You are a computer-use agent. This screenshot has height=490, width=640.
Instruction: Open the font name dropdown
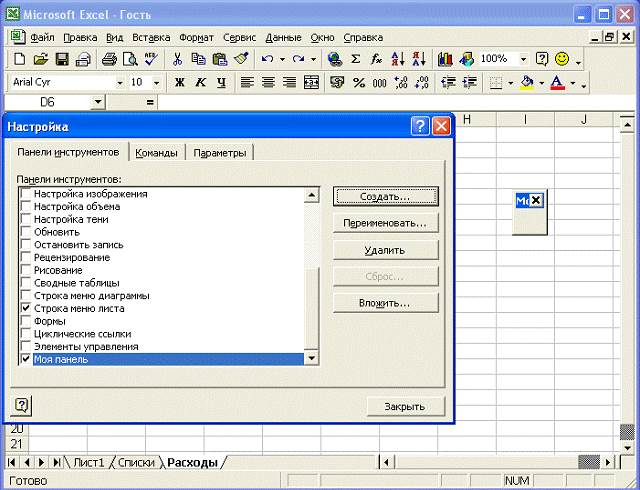(120, 83)
